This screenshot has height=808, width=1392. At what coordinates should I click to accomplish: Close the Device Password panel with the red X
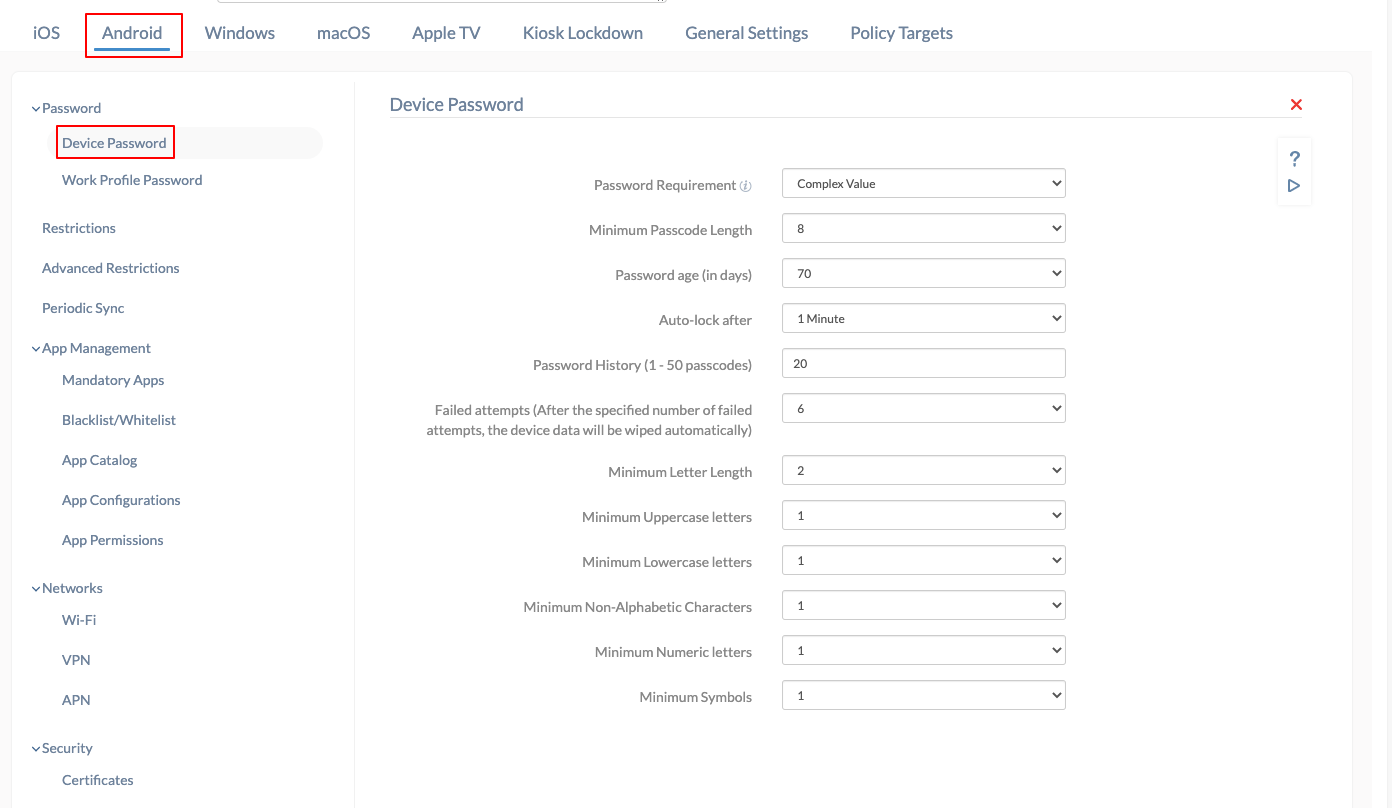tap(1296, 104)
